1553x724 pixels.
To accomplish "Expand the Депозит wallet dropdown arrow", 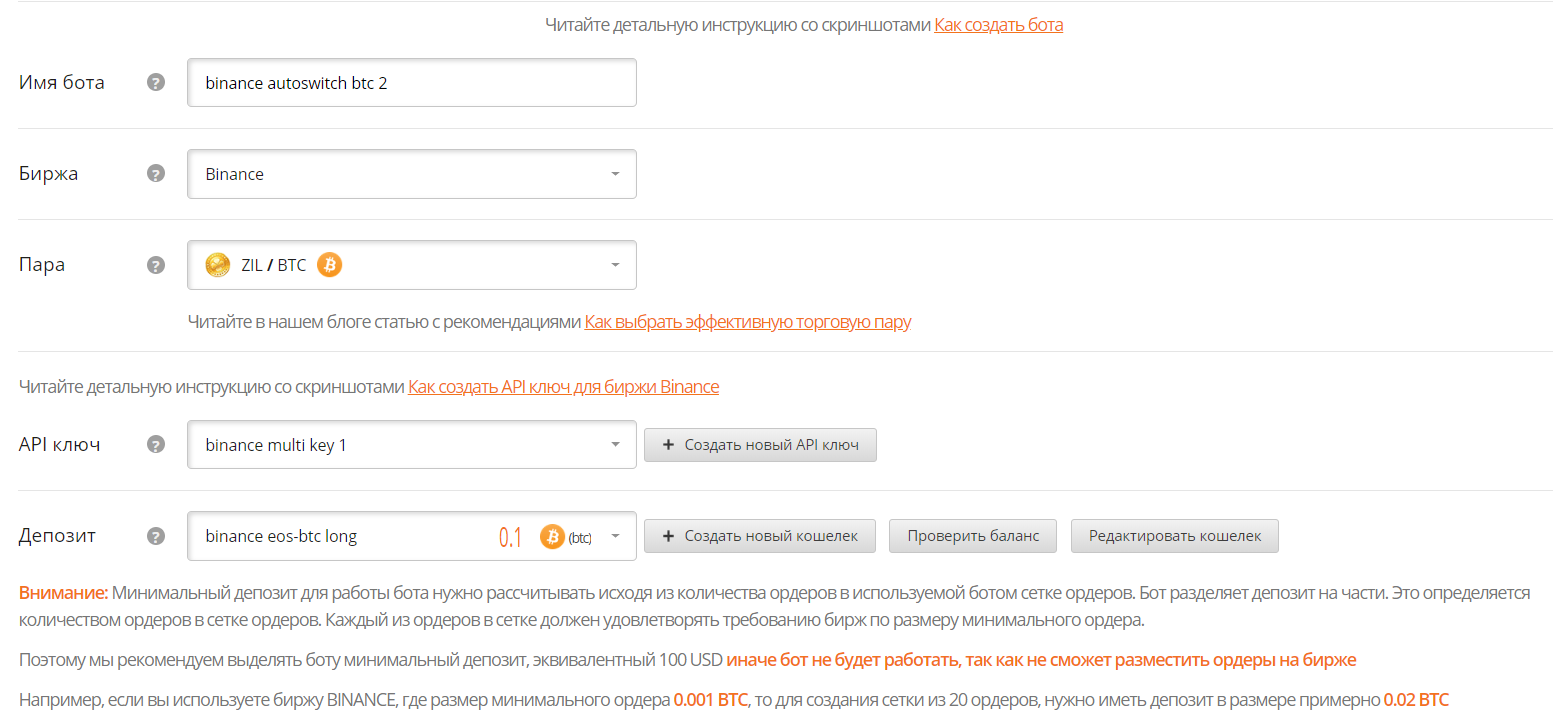I will [615, 536].
